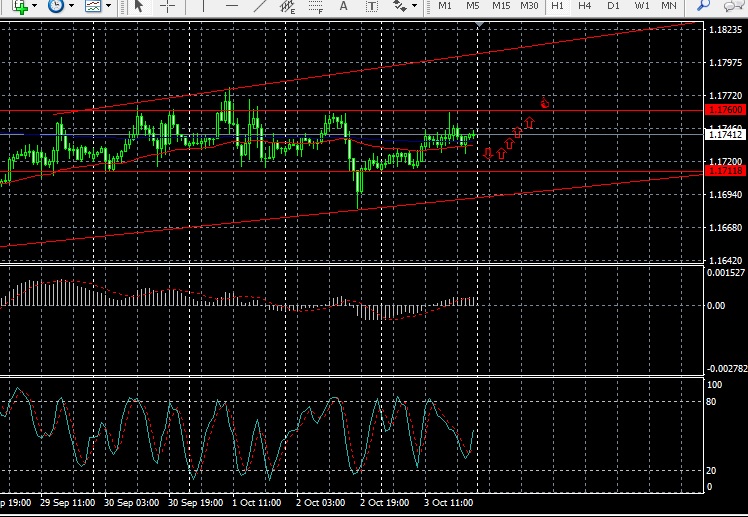
Task: Pick the Vertical Line drawing tool
Action: point(201,6)
